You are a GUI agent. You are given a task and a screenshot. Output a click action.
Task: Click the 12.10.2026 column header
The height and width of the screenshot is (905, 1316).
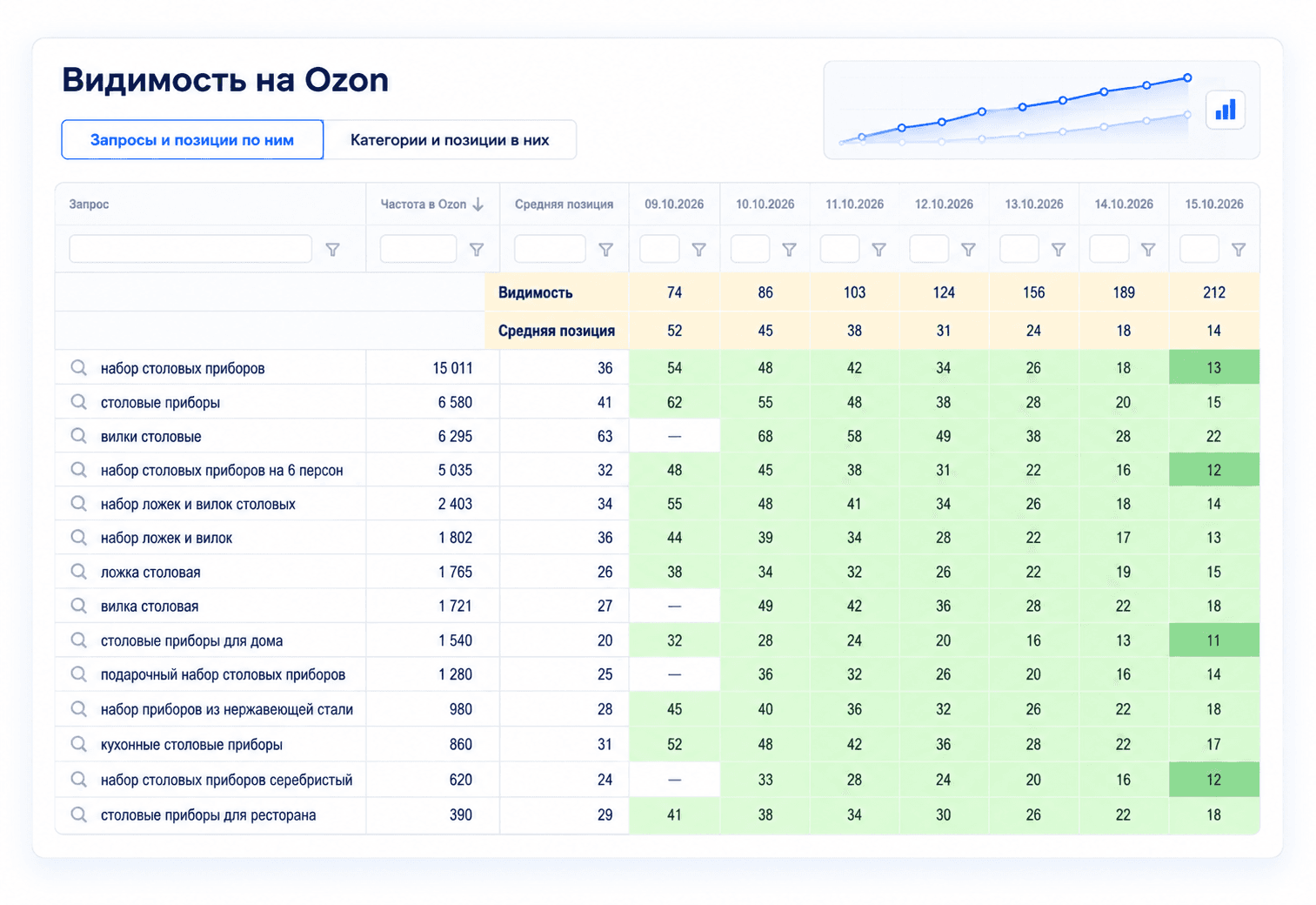tap(944, 204)
